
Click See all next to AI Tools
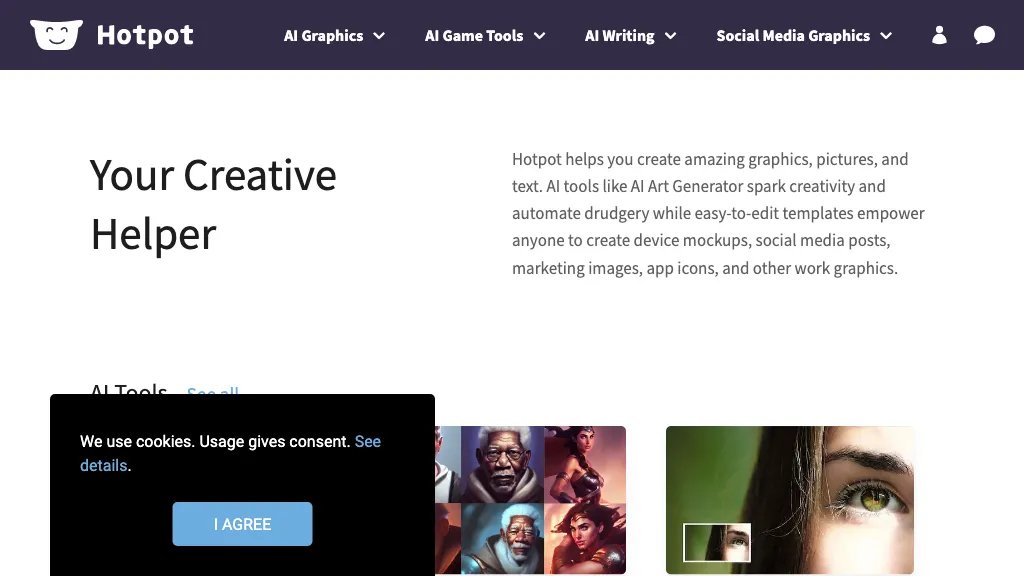point(213,391)
